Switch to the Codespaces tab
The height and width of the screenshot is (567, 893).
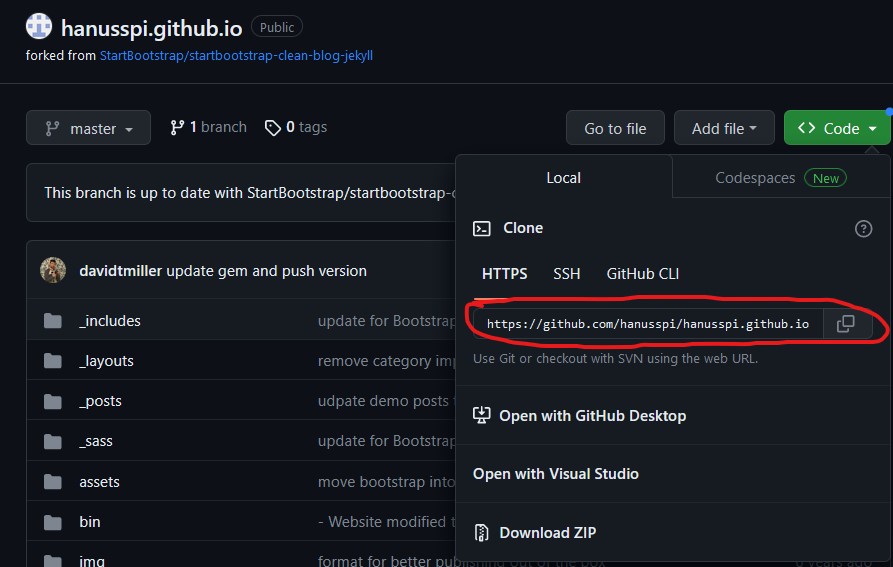(781, 178)
